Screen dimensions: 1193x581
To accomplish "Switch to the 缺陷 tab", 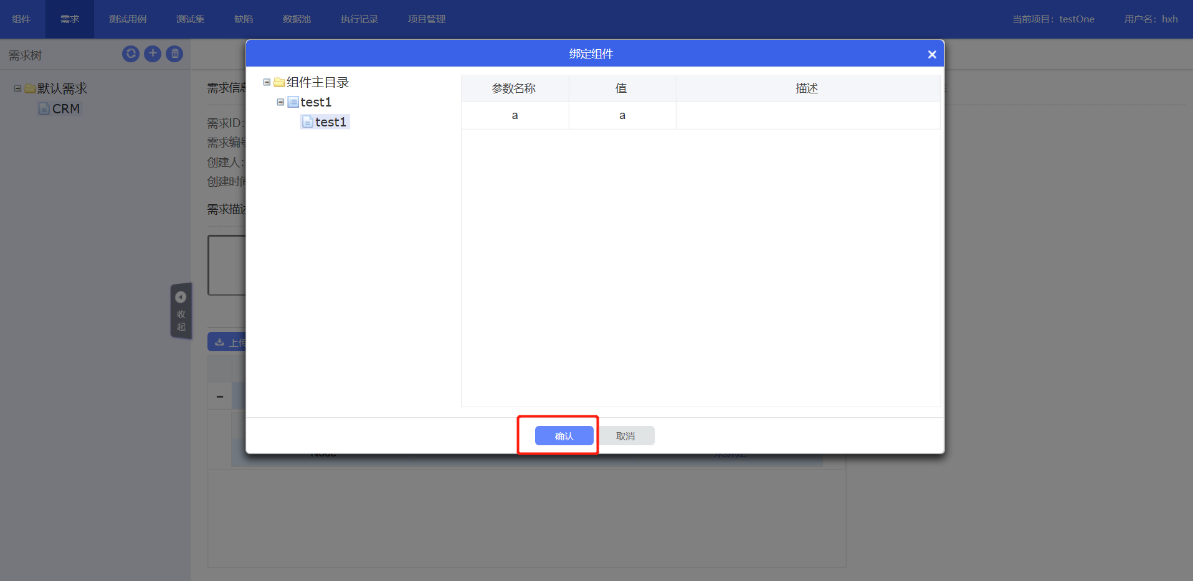I will tap(244, 19).
